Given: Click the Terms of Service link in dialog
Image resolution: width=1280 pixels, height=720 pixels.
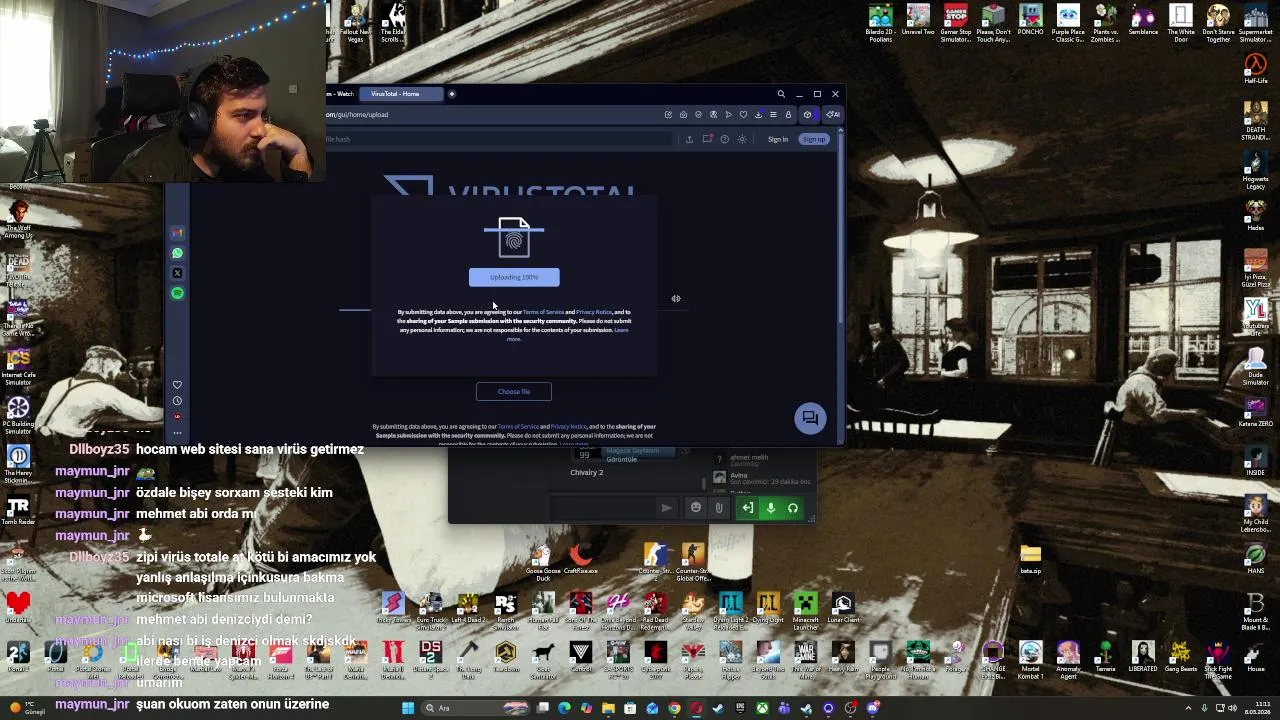Looking at the screenshot, I should [543, 312].
